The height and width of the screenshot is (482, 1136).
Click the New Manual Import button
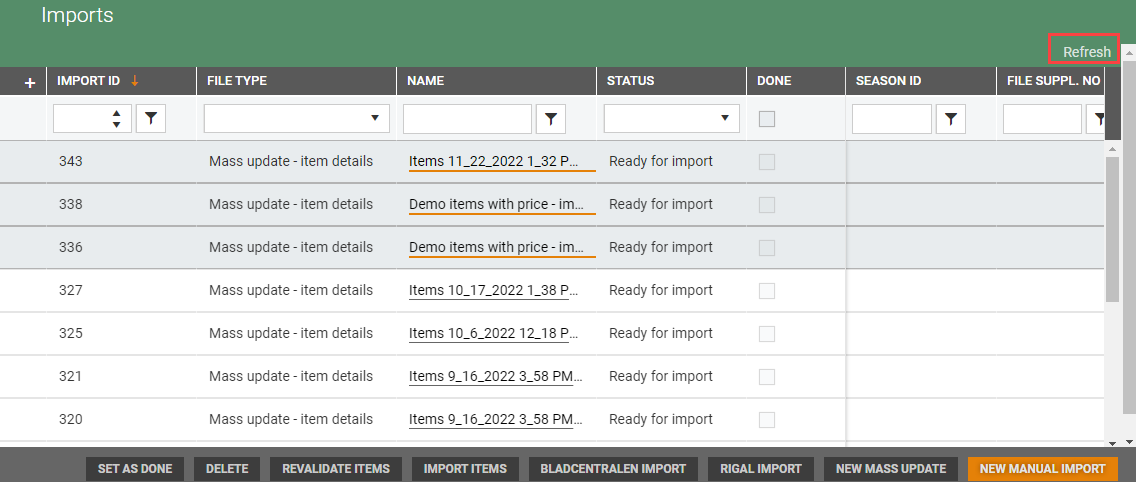[1042, 468]
